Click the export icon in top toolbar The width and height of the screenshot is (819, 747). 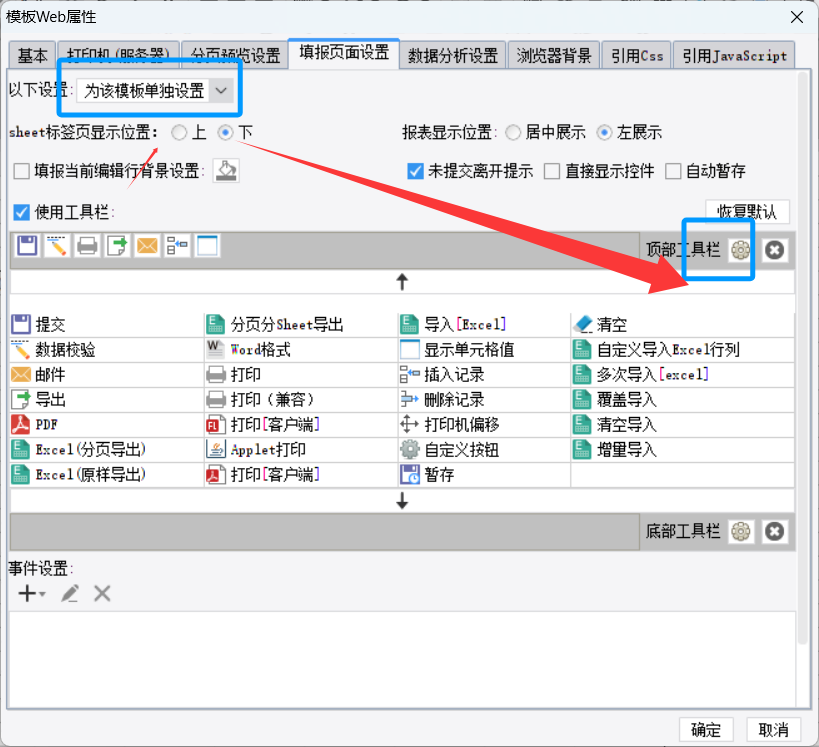click(117, 246)
